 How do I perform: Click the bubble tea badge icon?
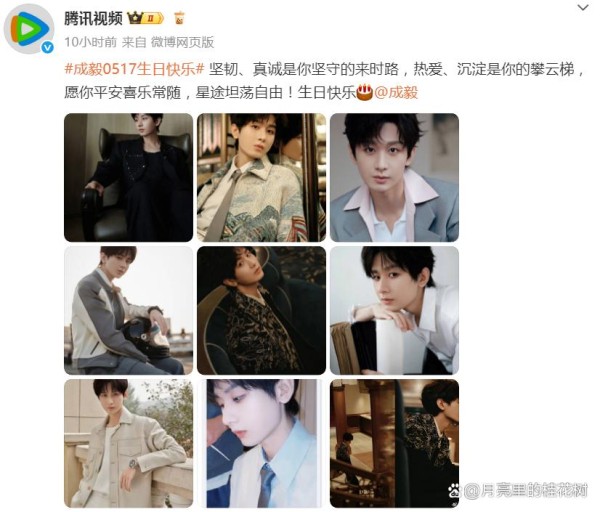179,18
